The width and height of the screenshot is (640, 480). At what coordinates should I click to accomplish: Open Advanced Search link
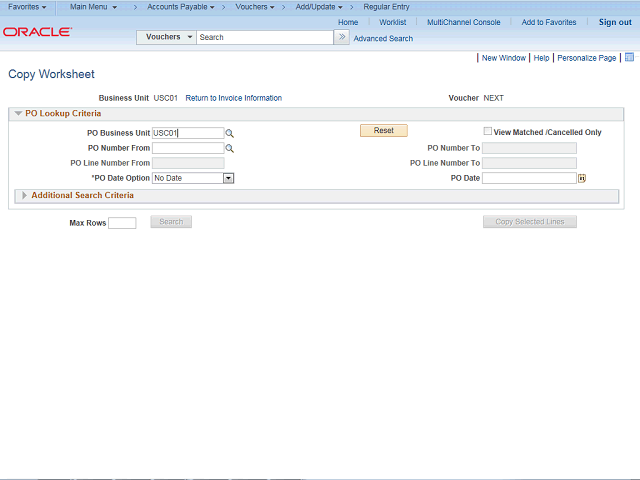click(383, 39)
